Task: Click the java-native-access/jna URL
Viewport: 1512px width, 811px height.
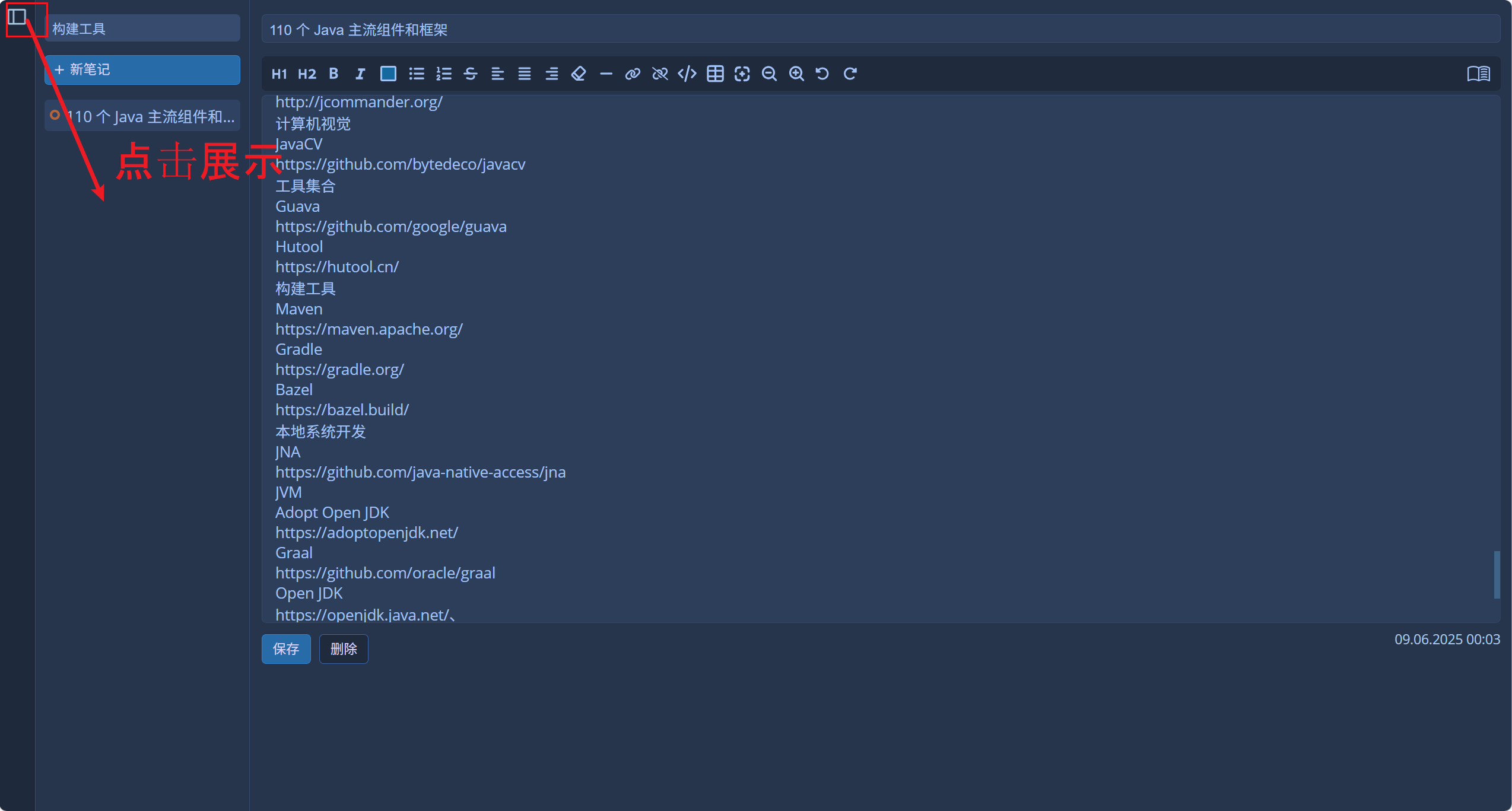Action: coord(421,472)
